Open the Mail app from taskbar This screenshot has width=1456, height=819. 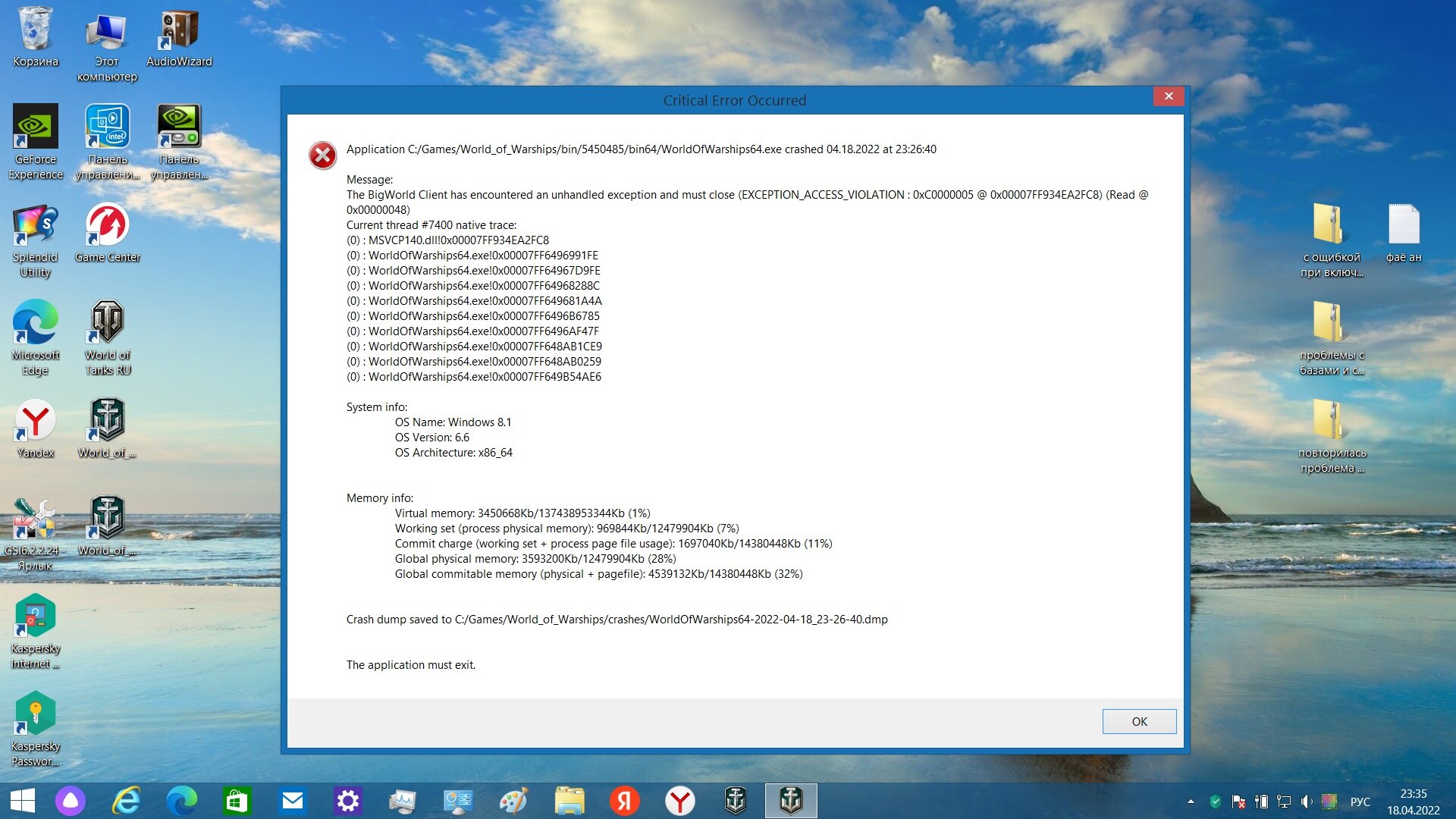[292, 801]
